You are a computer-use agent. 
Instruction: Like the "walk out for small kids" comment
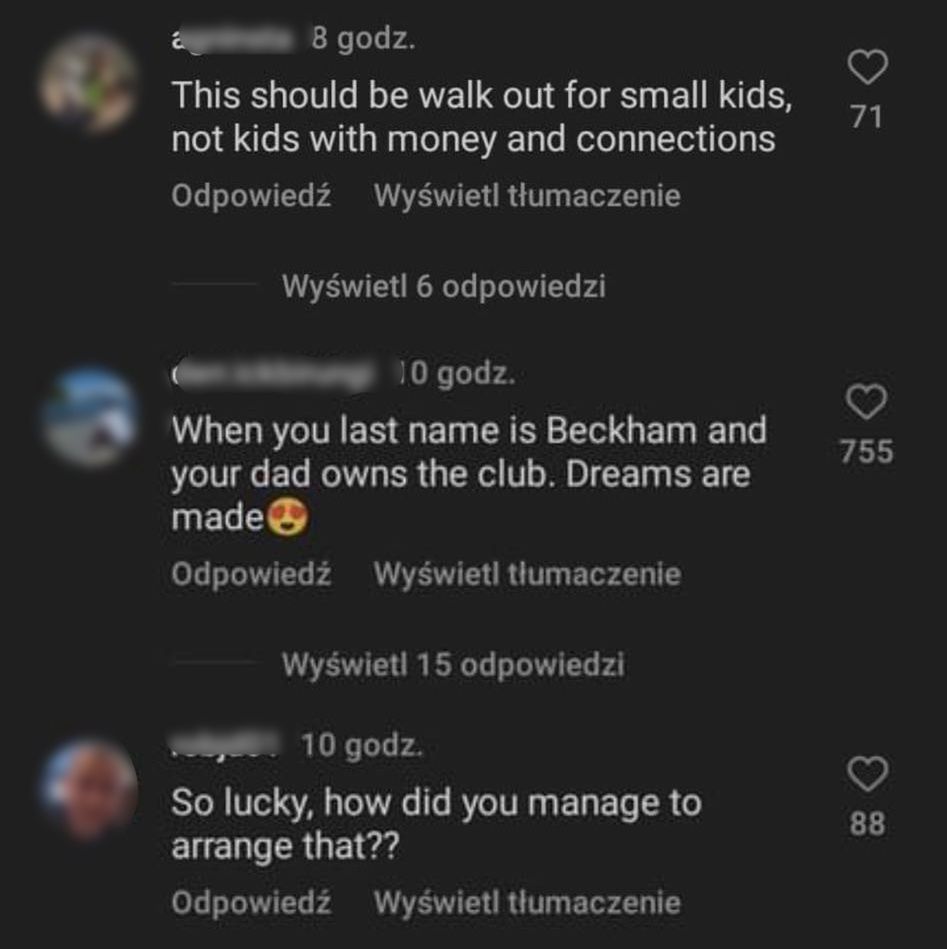pyautogui.click(x=866, y=69)
